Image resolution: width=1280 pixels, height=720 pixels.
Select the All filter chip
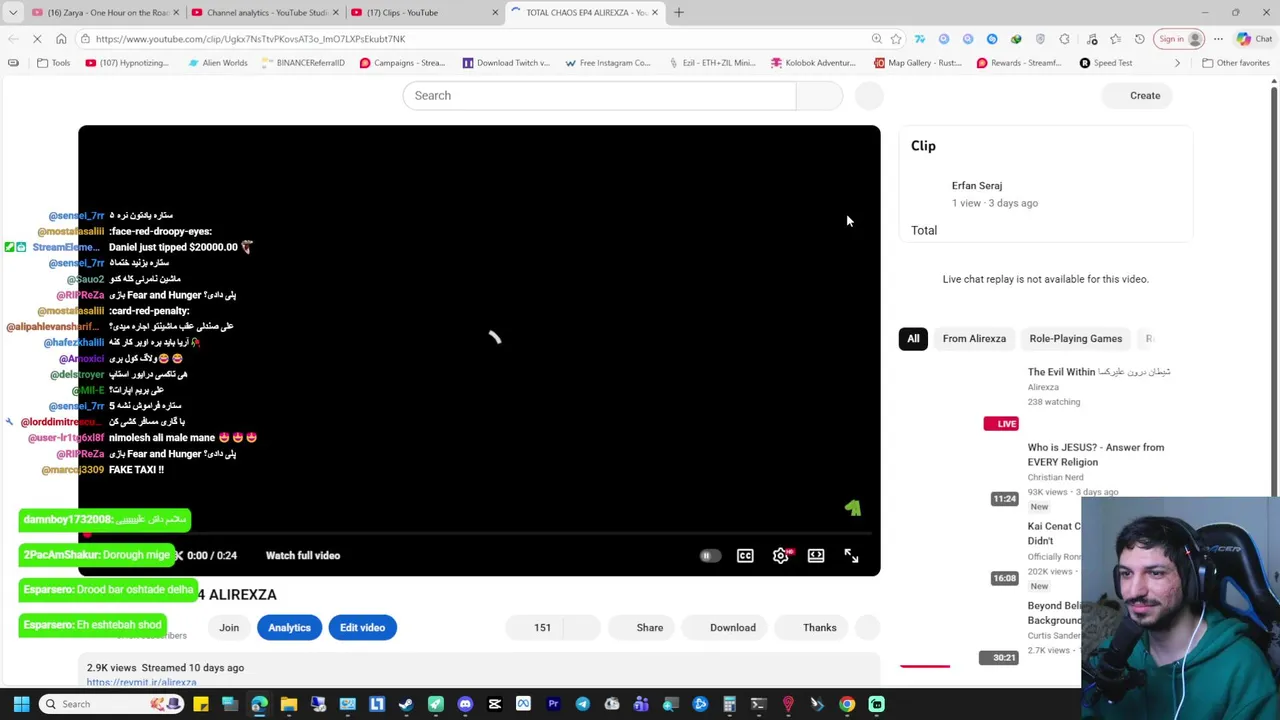pyautogui.click(x=913, y=339)
